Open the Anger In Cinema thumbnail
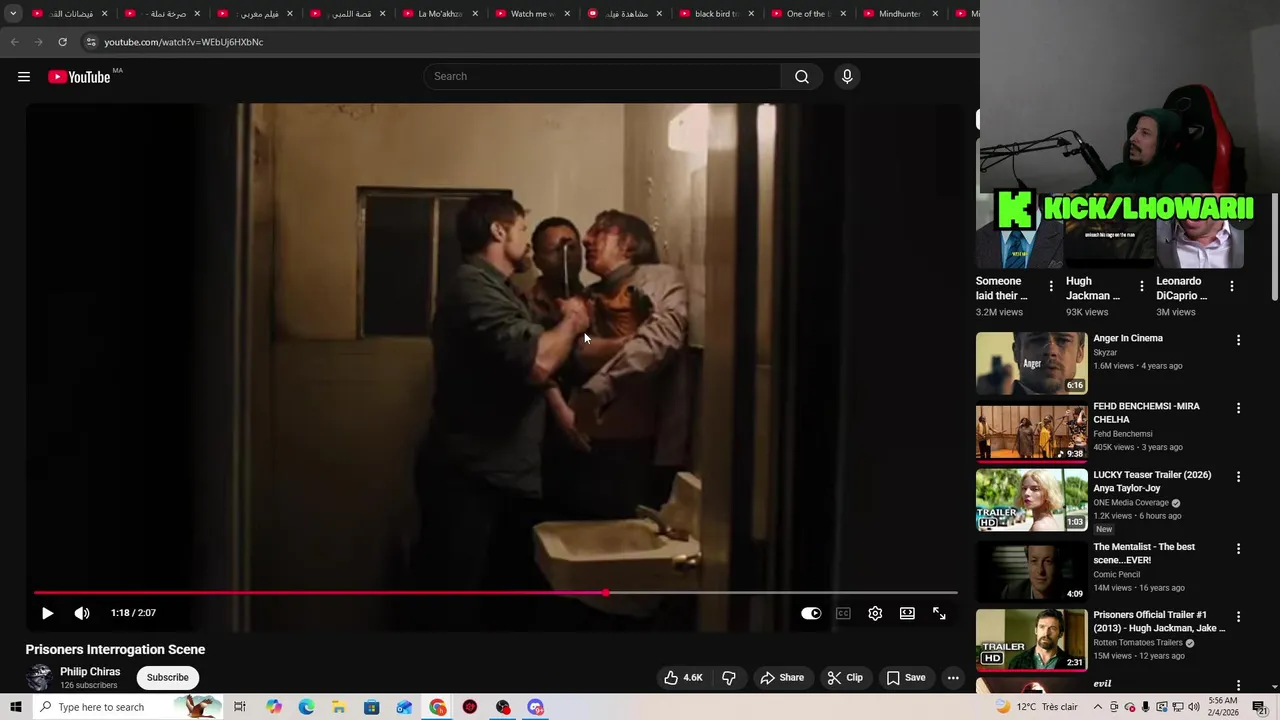This screenshot has height=720, width=1280. 1031,363
